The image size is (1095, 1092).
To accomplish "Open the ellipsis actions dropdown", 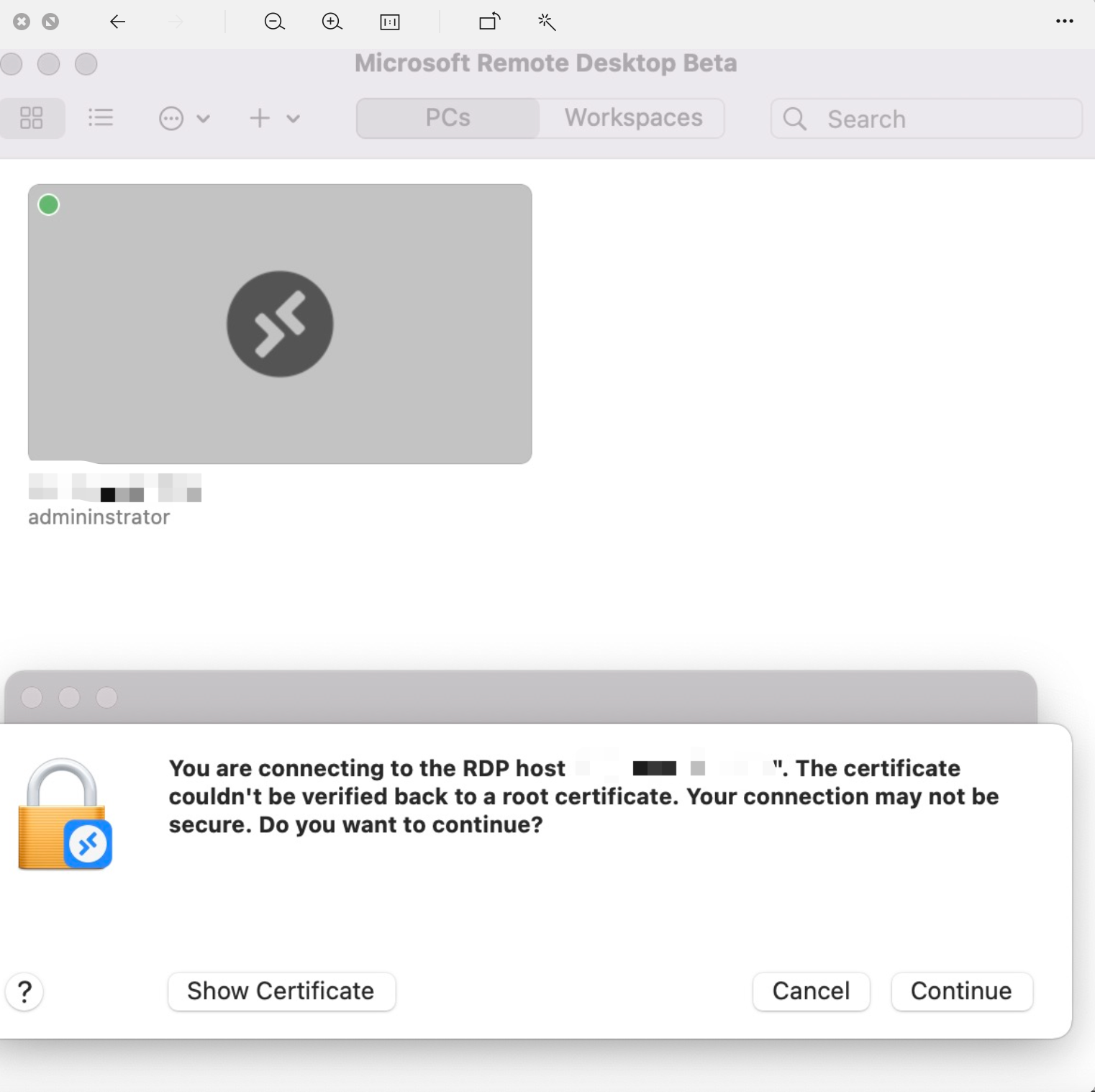I will 183,119.
